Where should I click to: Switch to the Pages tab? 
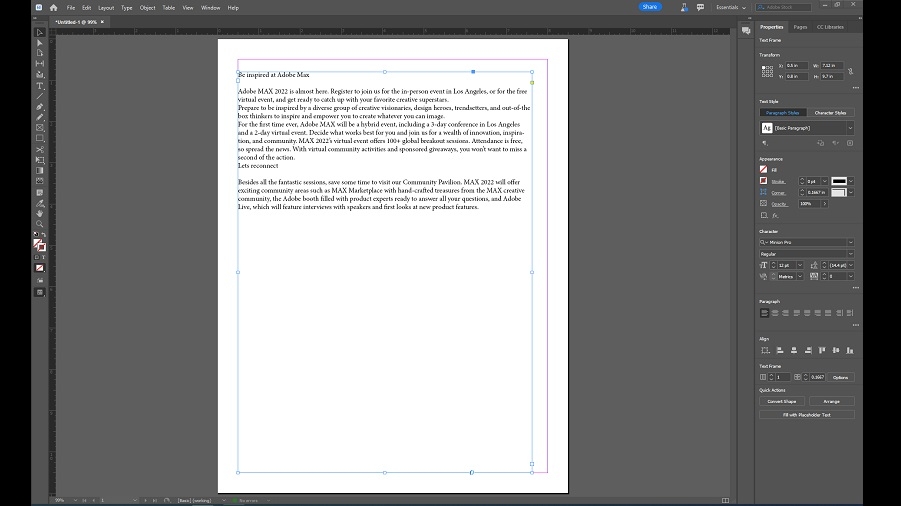800,27
